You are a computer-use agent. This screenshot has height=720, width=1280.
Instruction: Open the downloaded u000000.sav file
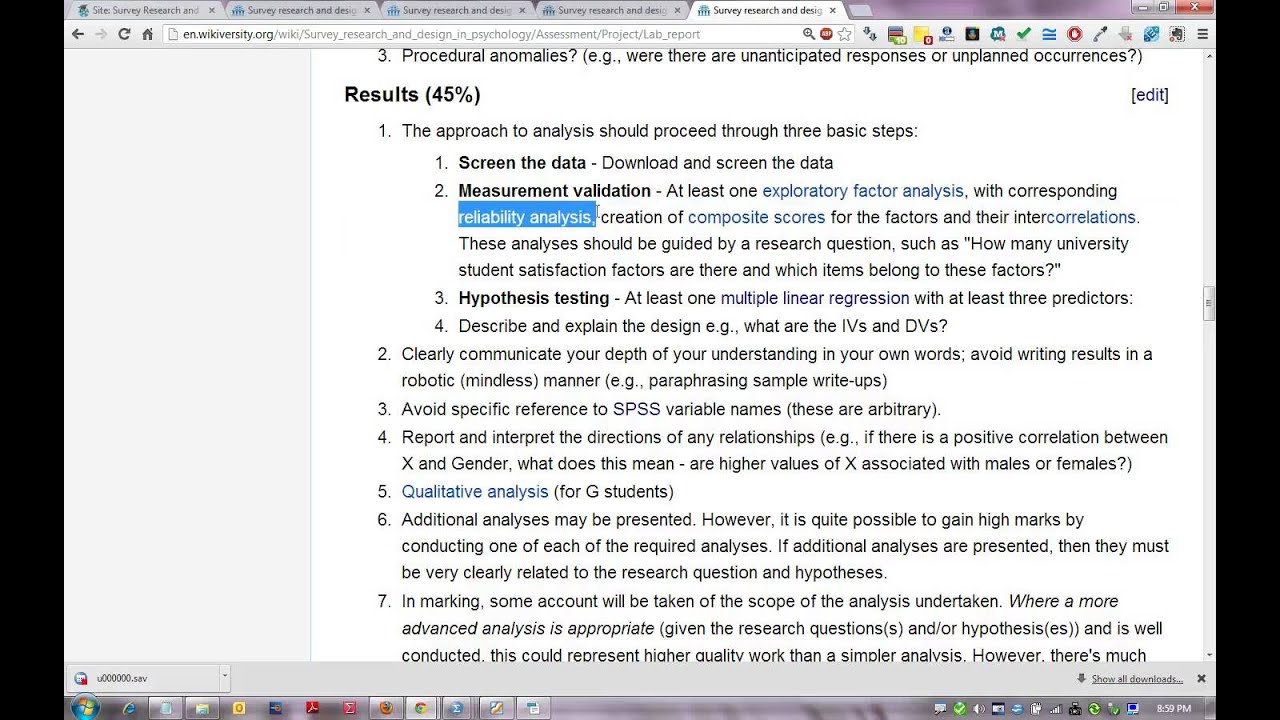pyautogui.click(x=144, y=678)
